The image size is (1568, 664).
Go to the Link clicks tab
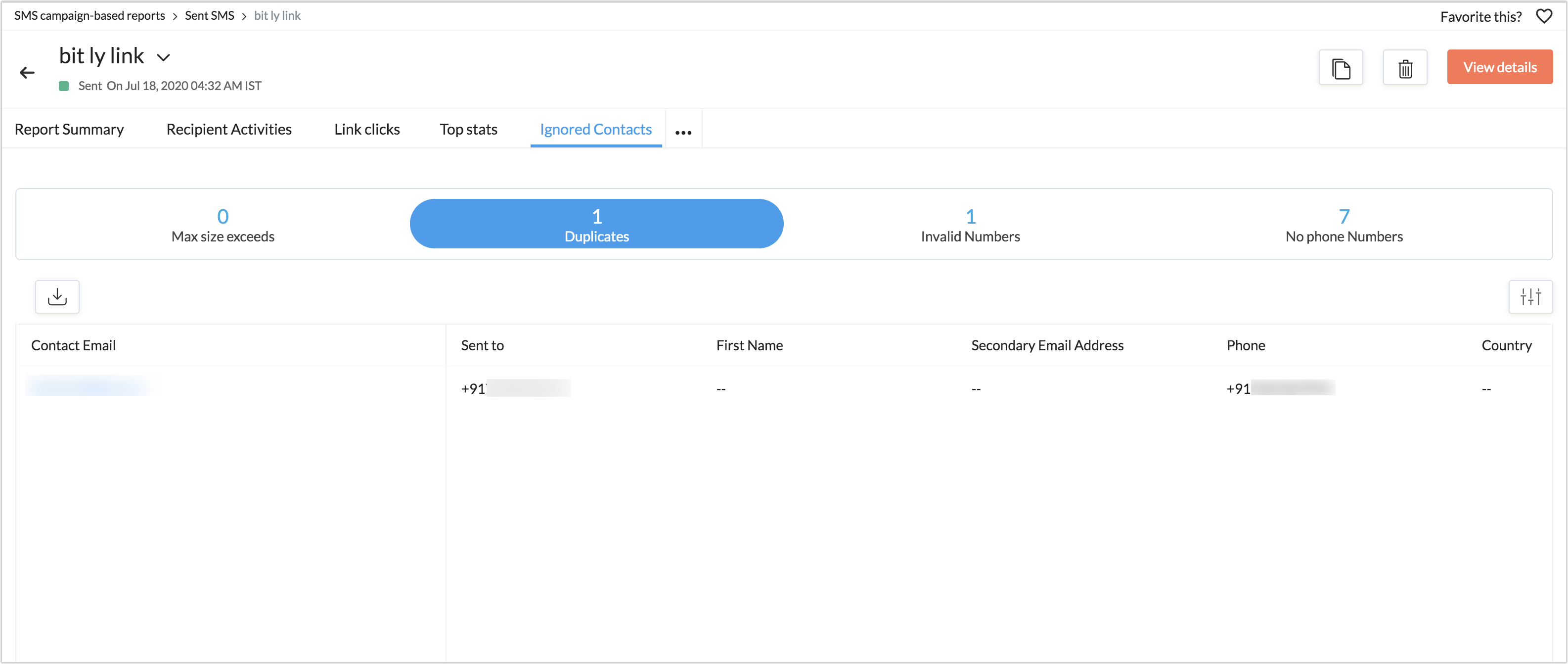(367, 129)
